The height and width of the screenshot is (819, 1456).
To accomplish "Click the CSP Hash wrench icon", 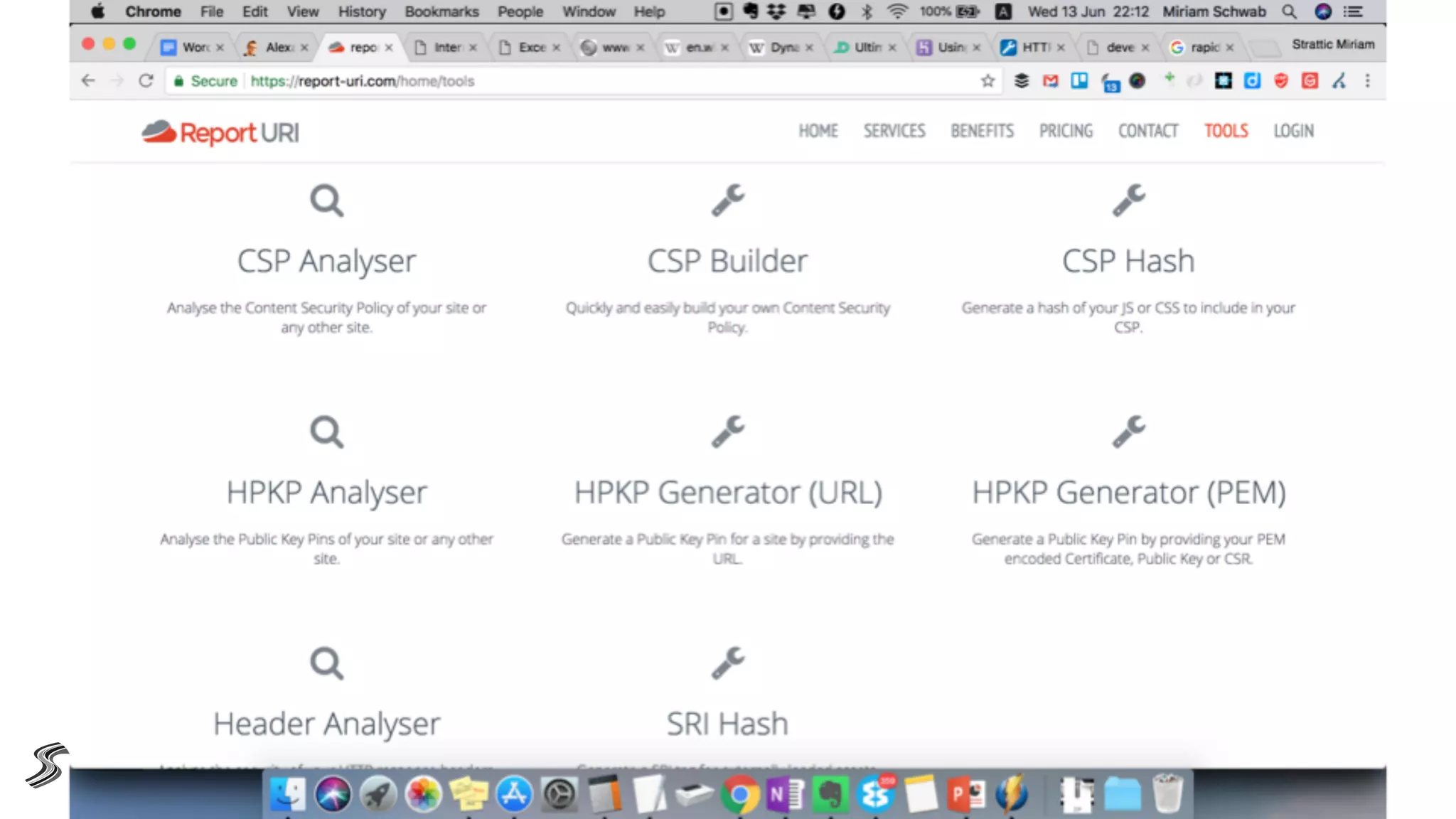I will click(1128, 200).
